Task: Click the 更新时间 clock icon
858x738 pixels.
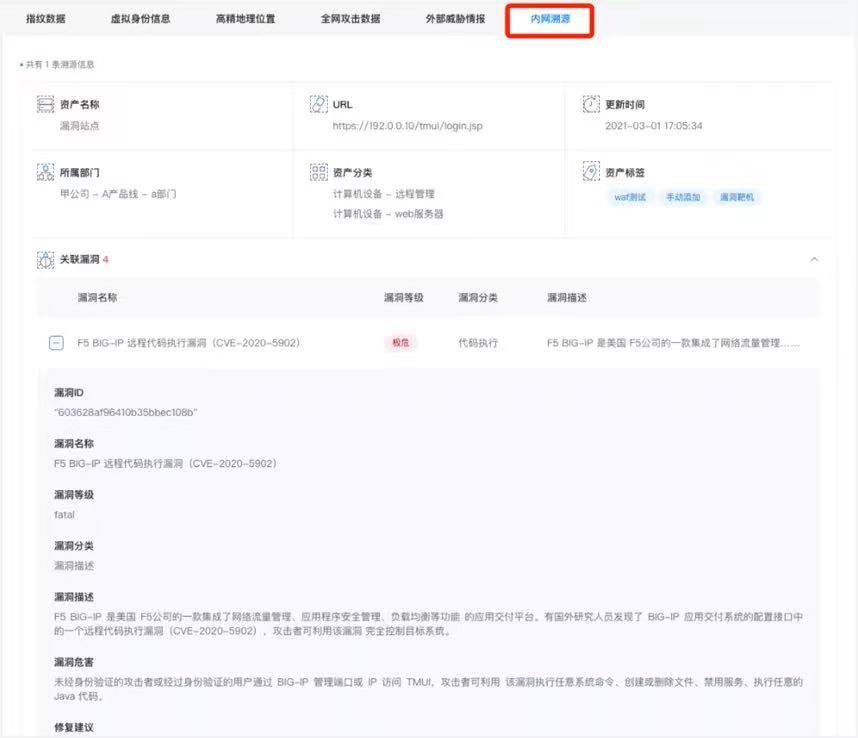Action: 591,104
